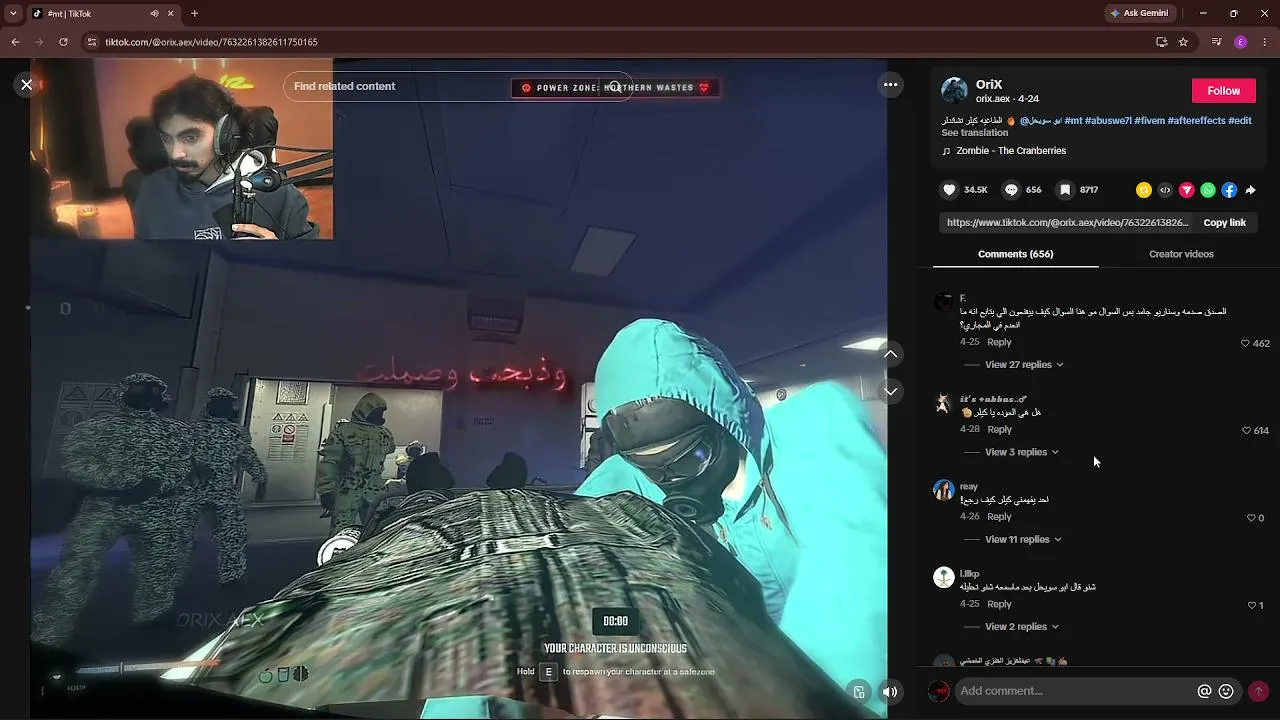Expand View 2 replies
Screen dimensions: 1280x720
point(1021,627)
